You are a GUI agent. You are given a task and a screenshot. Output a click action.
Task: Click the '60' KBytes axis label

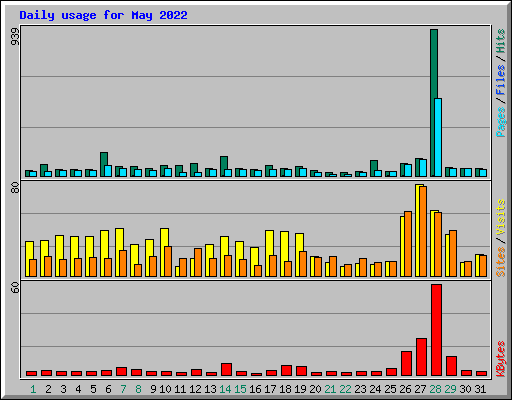coord(15,287)
